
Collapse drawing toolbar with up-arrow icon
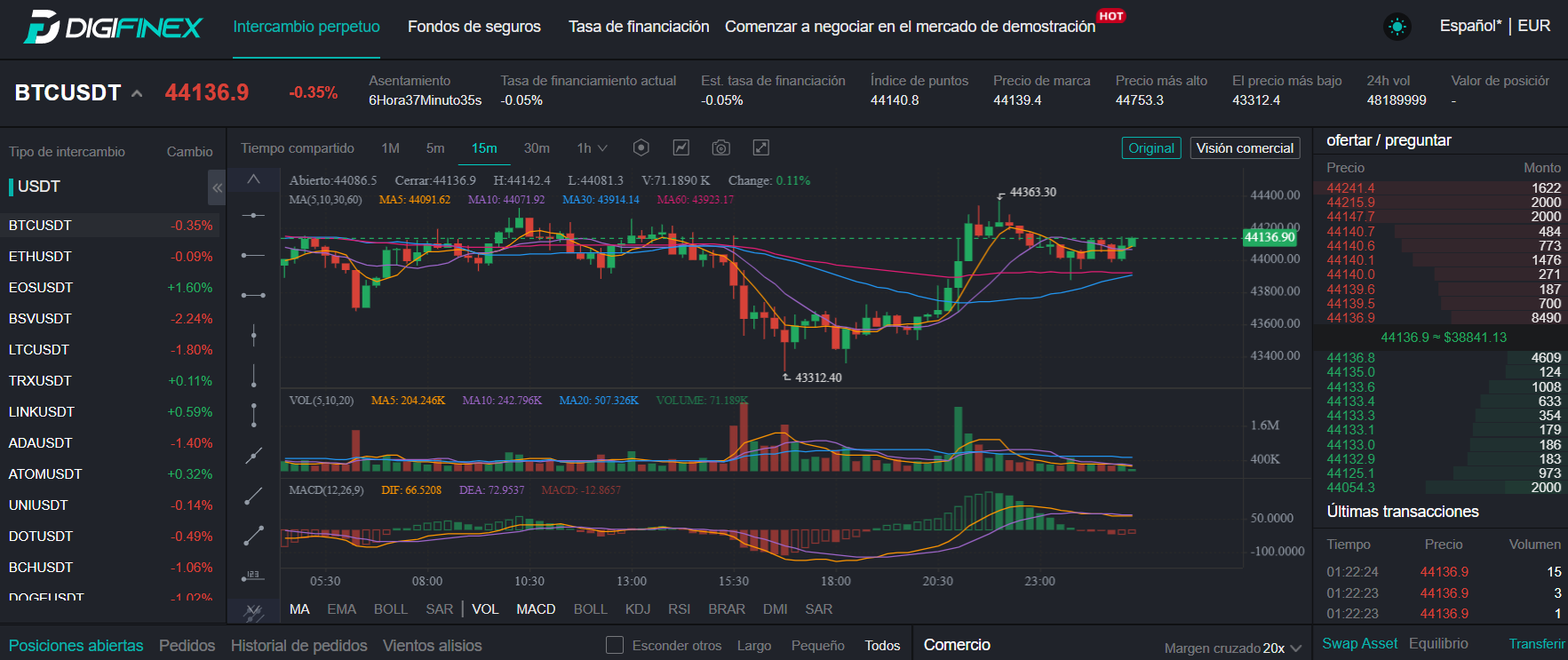pos(253,179)
